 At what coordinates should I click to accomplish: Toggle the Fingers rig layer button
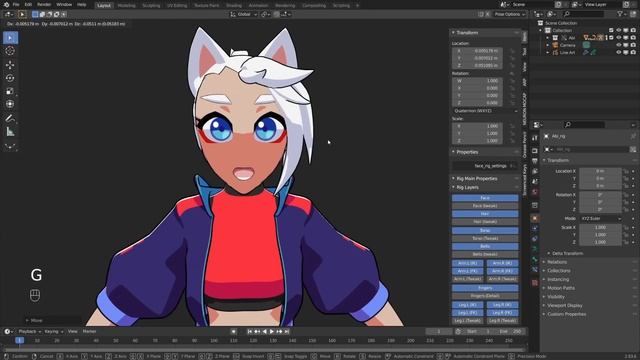tap(485, 288)
